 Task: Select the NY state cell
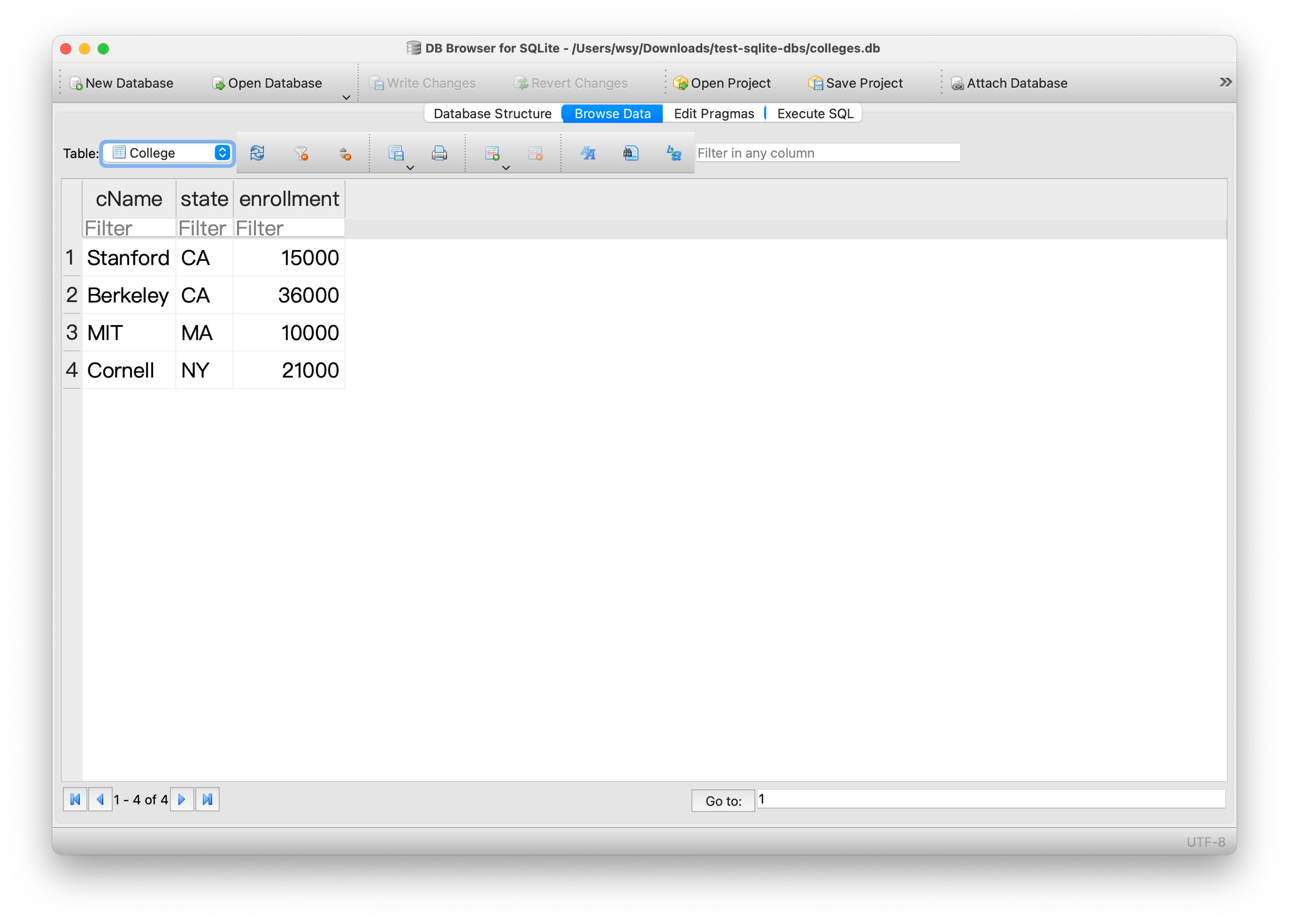point(204,370)
